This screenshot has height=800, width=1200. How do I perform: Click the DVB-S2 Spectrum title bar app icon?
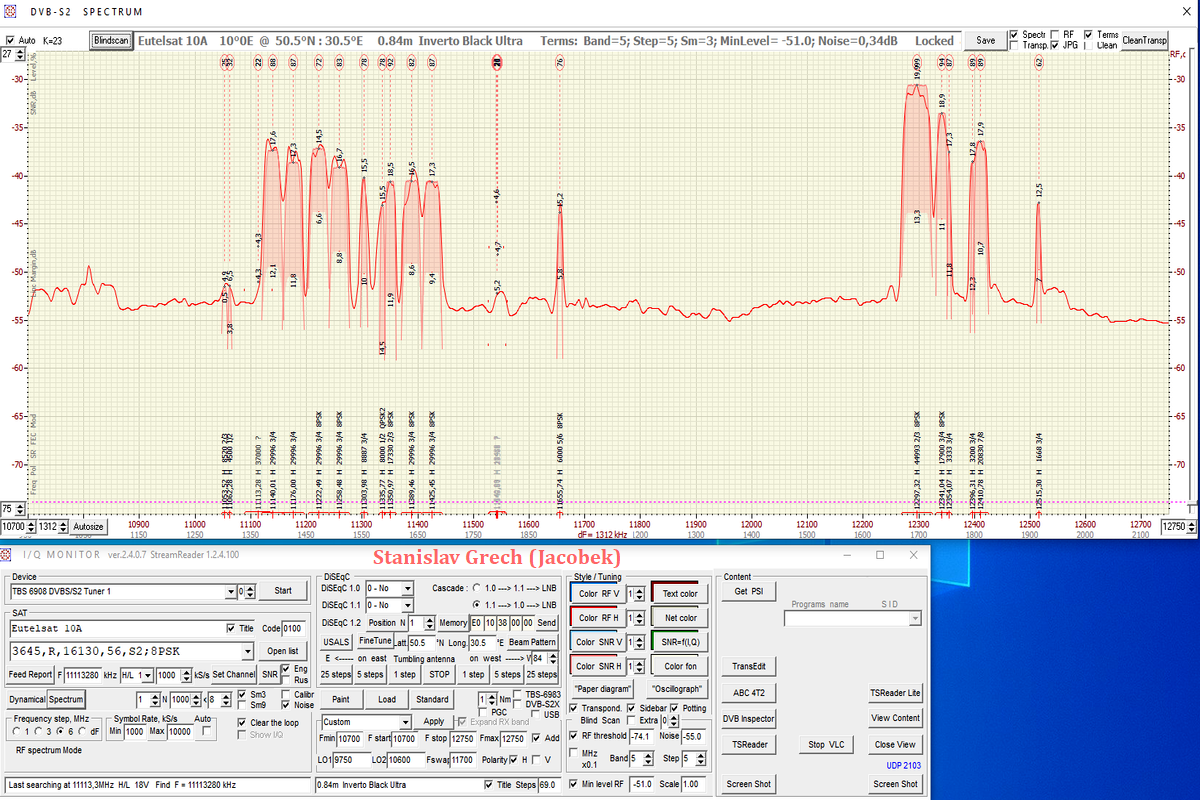point(11,12)
